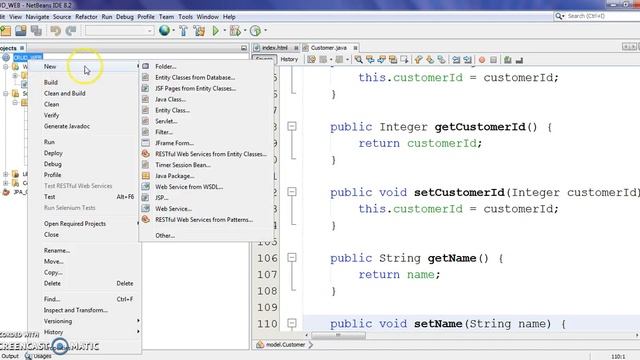640x360 pixels.
Task: Click the Find Next Occurrence icon
Action: pos(381,60)
